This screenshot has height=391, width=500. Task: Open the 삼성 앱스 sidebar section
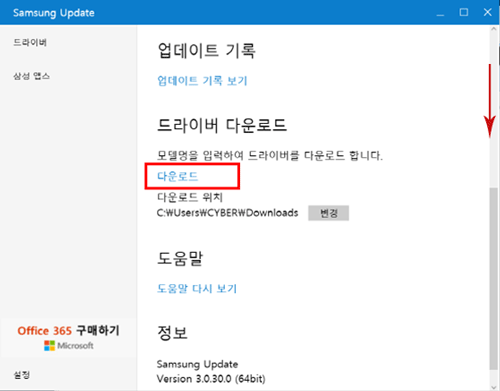tap(32, 76)
